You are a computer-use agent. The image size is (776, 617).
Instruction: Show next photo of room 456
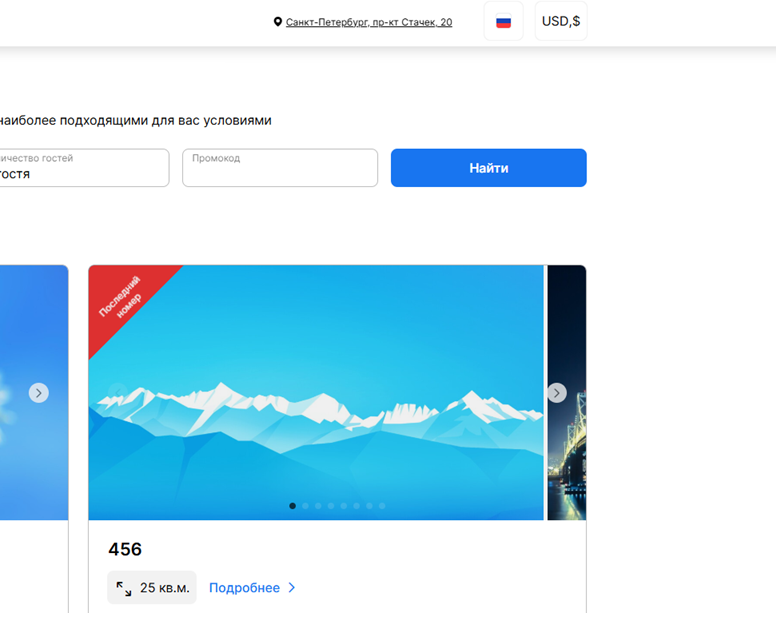click(557, 393)
